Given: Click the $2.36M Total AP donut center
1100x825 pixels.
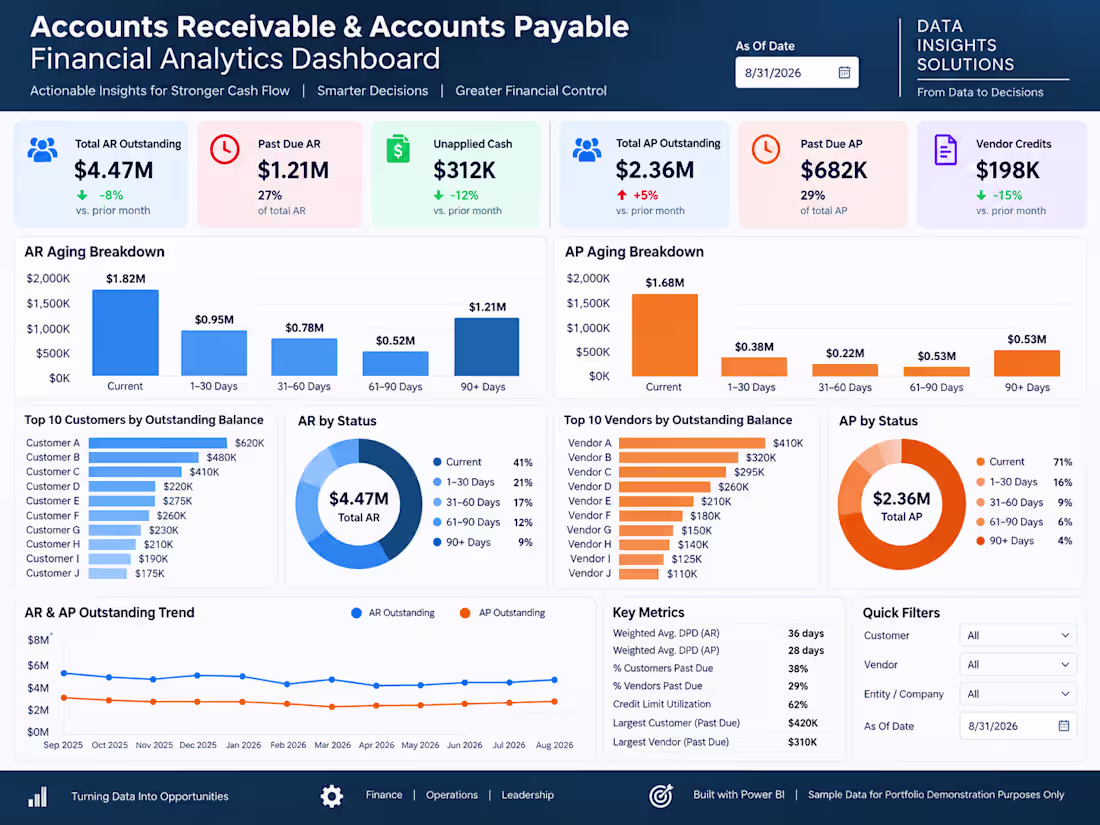Looking at the screenshot, I should pyautogui.click(x=901, y=505).
